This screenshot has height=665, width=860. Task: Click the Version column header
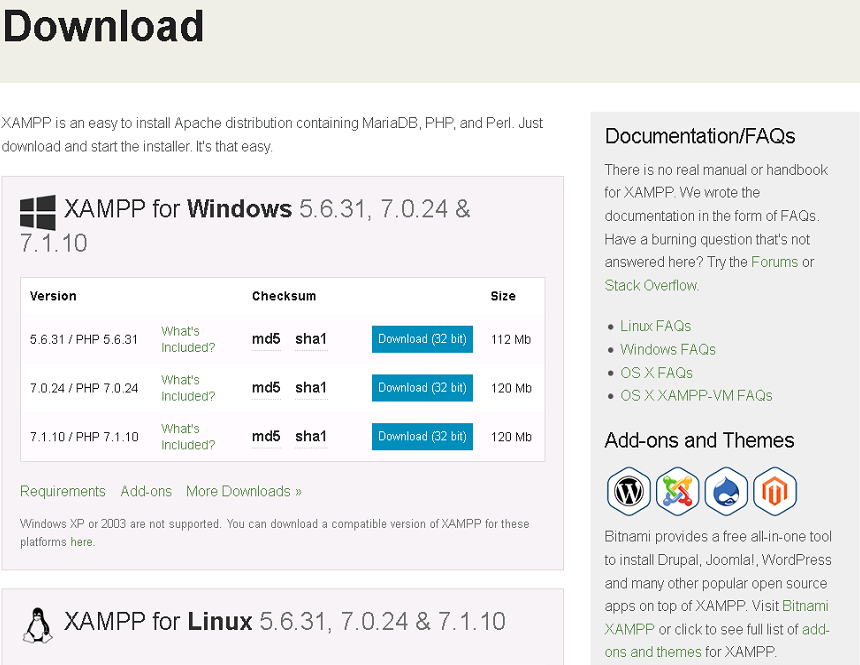pos(53,296)
